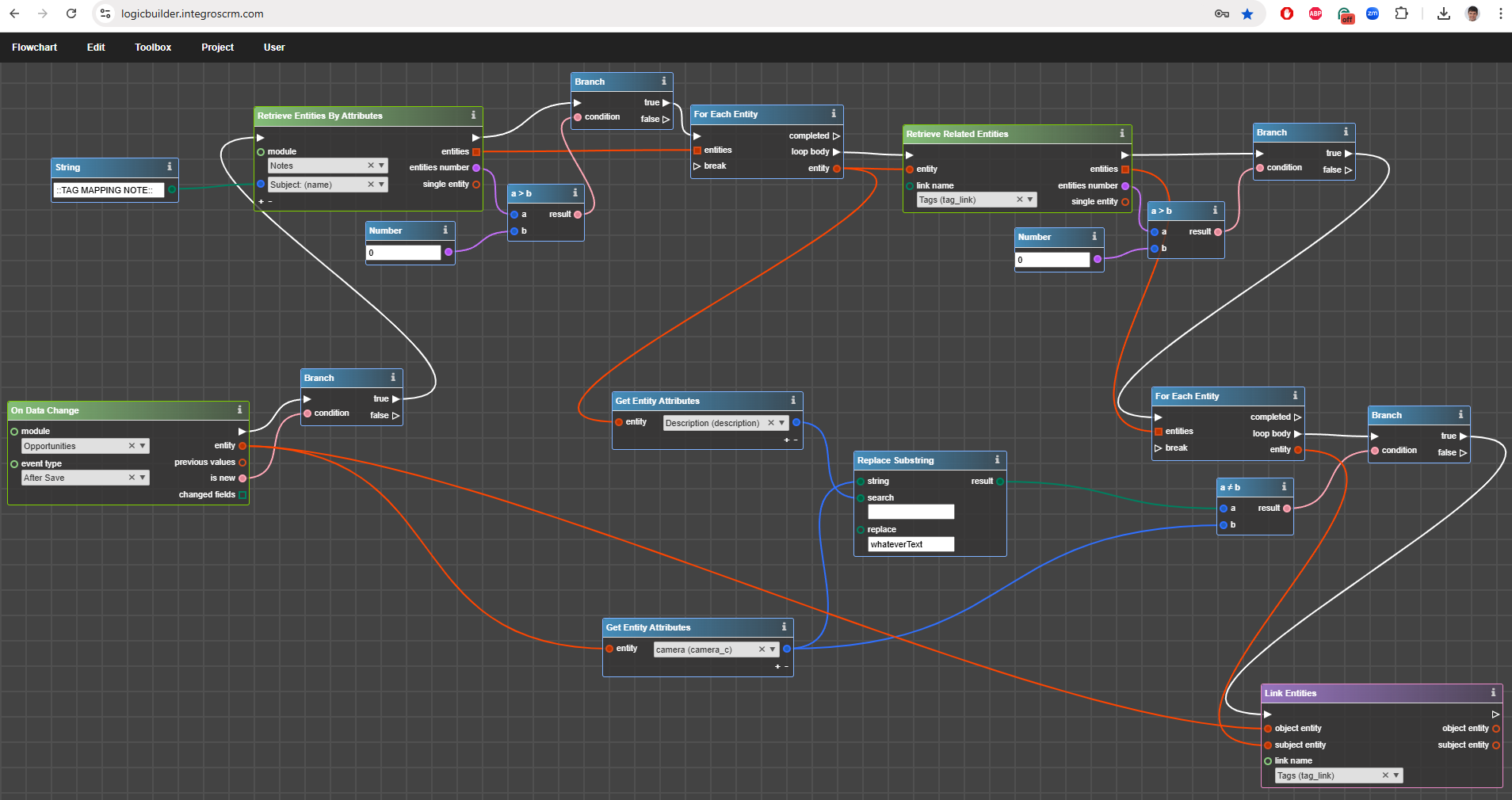Open the User menu
This screenshot has width=1512, height=800.
274,48
